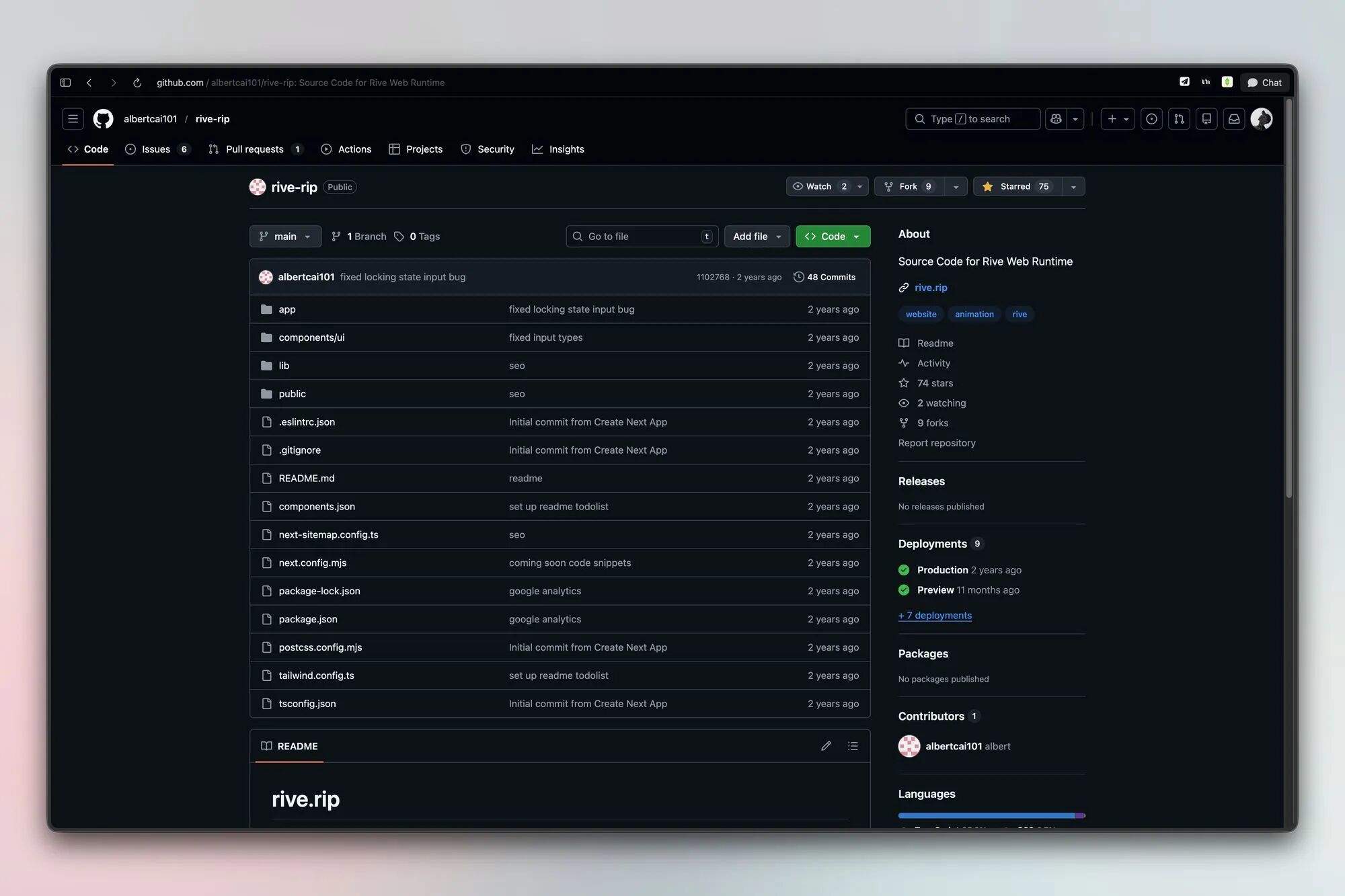Click the star icon beside 74 stars
The height and width of the screenshot is (896, 1345).
[904, 383]
